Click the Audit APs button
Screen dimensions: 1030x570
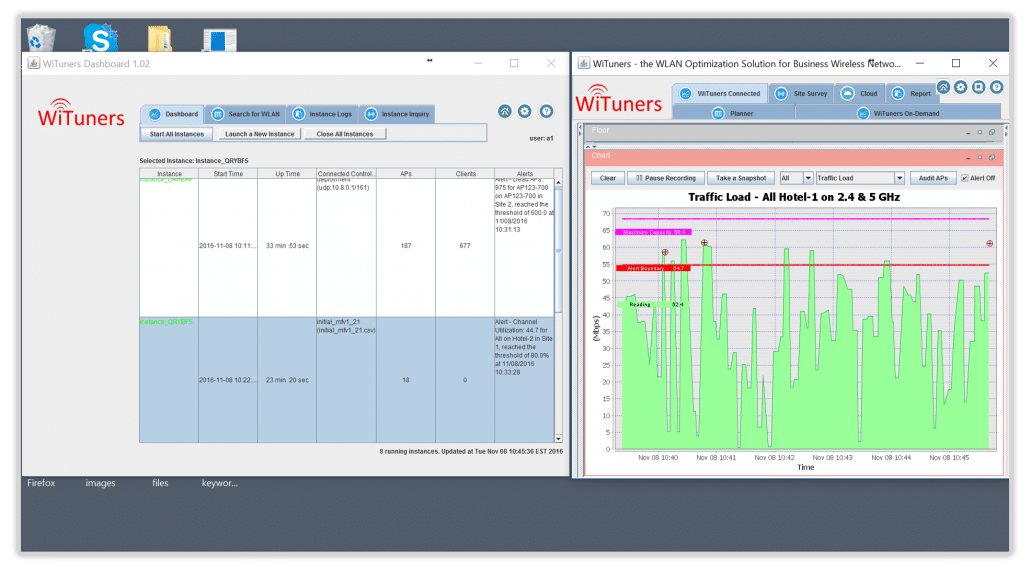point(933,178)
